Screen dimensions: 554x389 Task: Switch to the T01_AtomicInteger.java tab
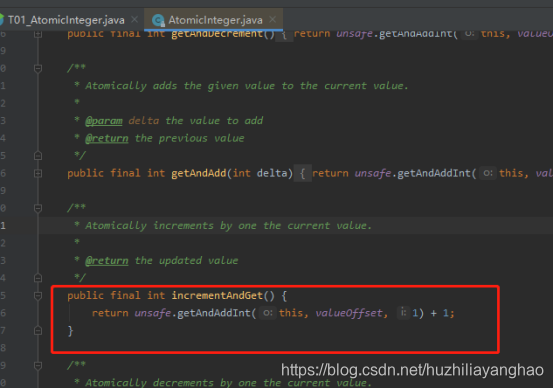pyautogui.click(x=66, y=20)
